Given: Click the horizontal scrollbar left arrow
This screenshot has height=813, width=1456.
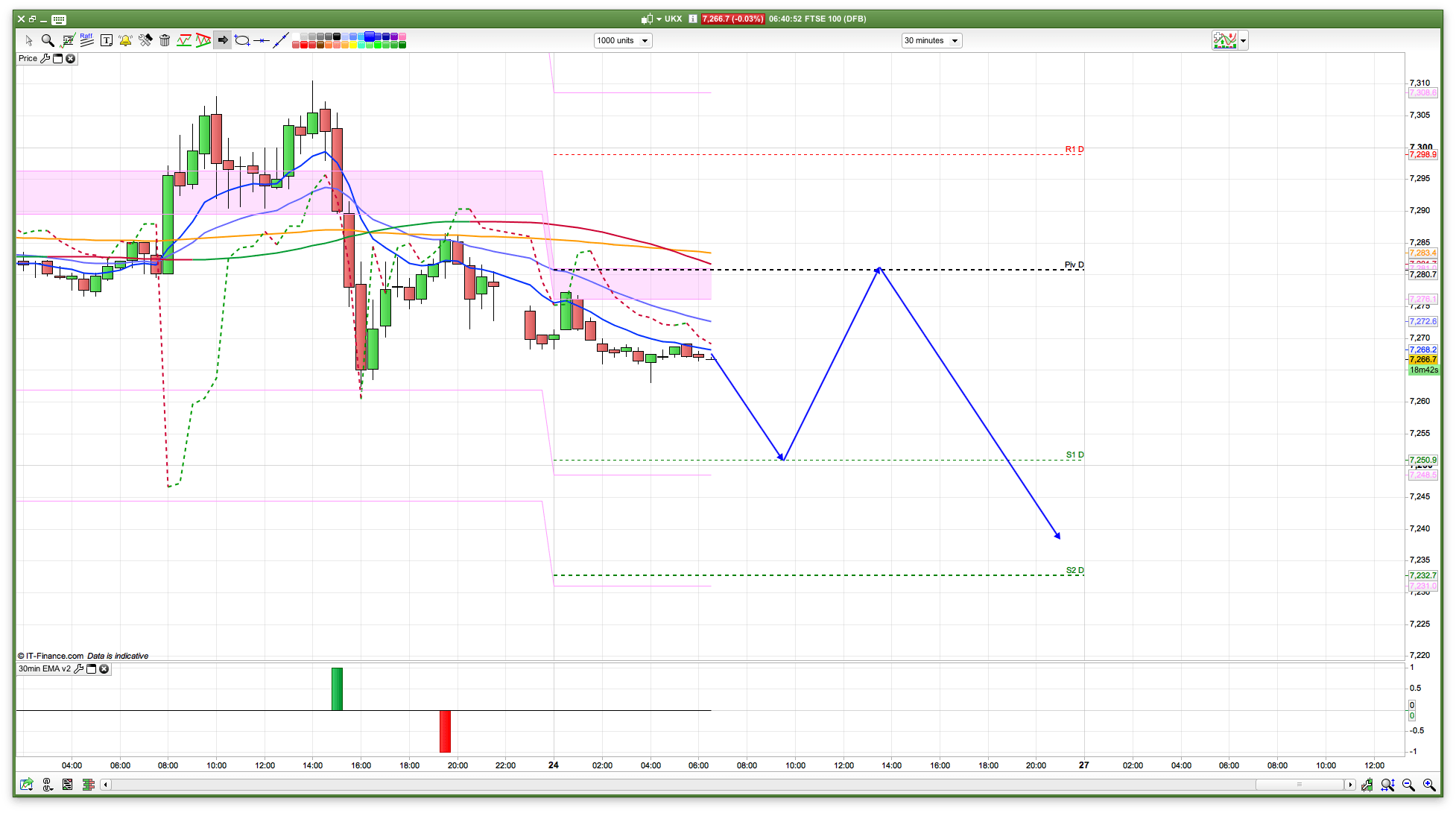Looking at the screenshot, I should (105, 785).
